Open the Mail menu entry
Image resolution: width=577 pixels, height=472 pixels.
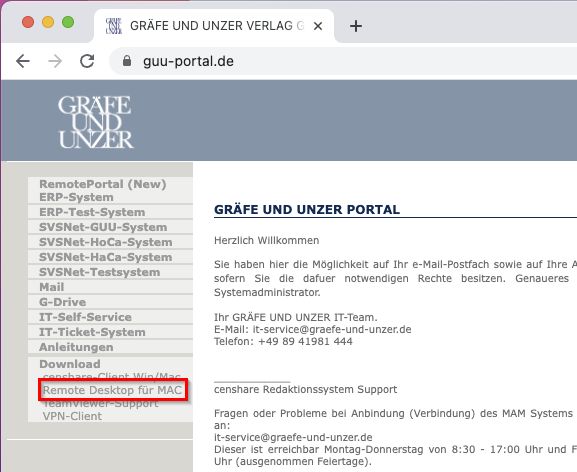[52, 287]
